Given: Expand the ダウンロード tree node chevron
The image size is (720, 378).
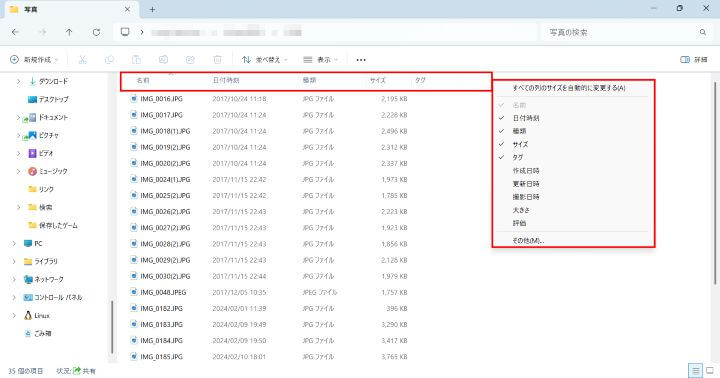Looking at the screenshot, I should pos(18,81).
